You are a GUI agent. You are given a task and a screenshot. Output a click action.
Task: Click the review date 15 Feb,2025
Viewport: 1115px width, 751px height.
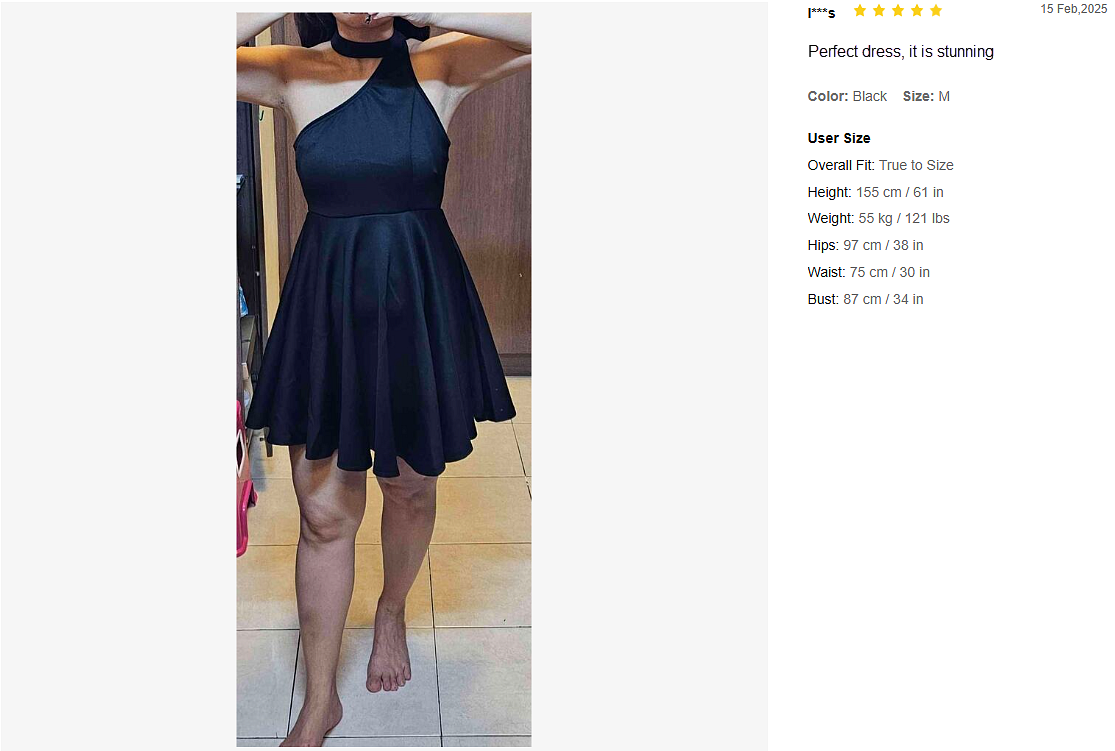(x=1074, y=9)
